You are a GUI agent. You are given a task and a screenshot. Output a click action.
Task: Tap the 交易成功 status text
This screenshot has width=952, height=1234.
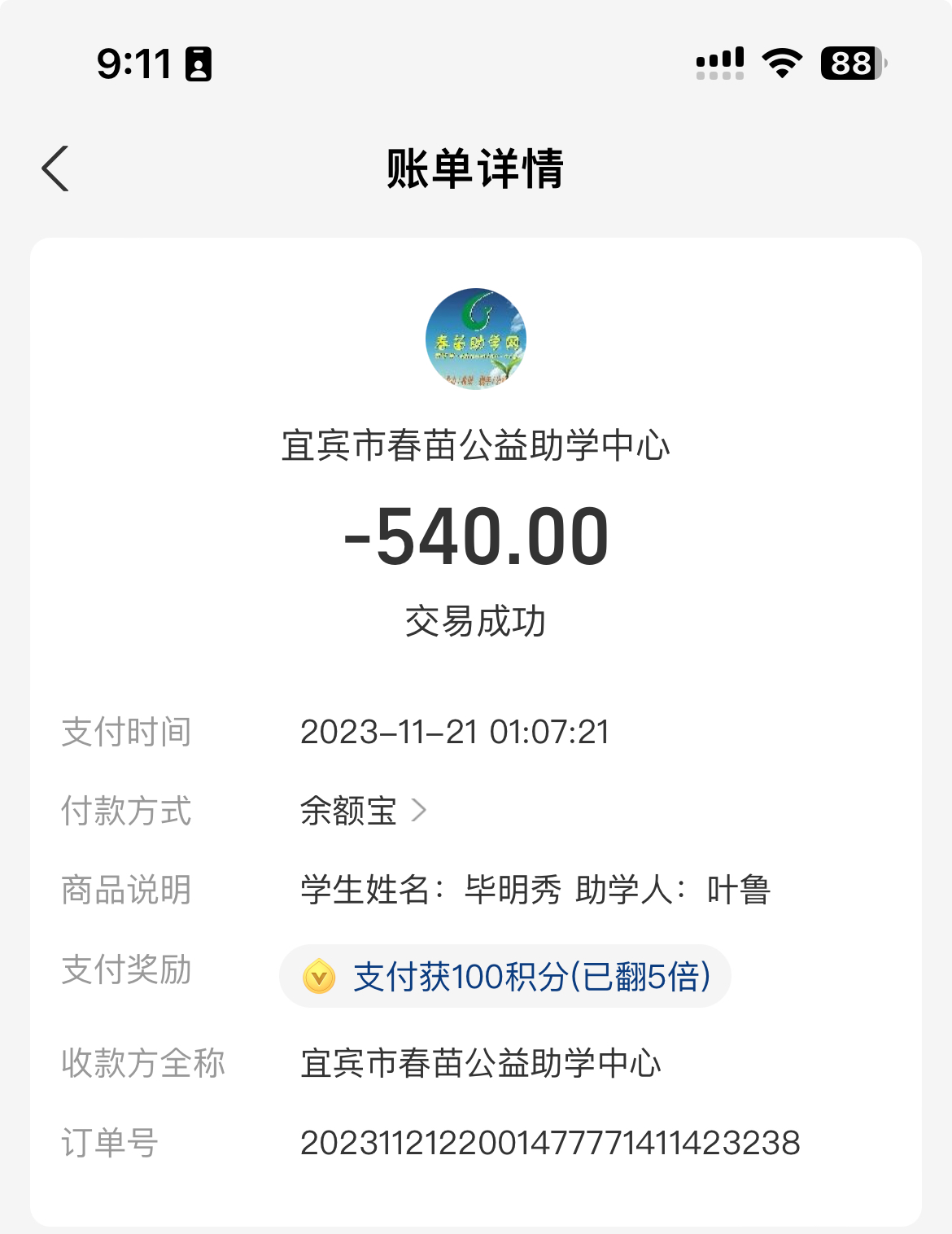[x=476, y=621]
